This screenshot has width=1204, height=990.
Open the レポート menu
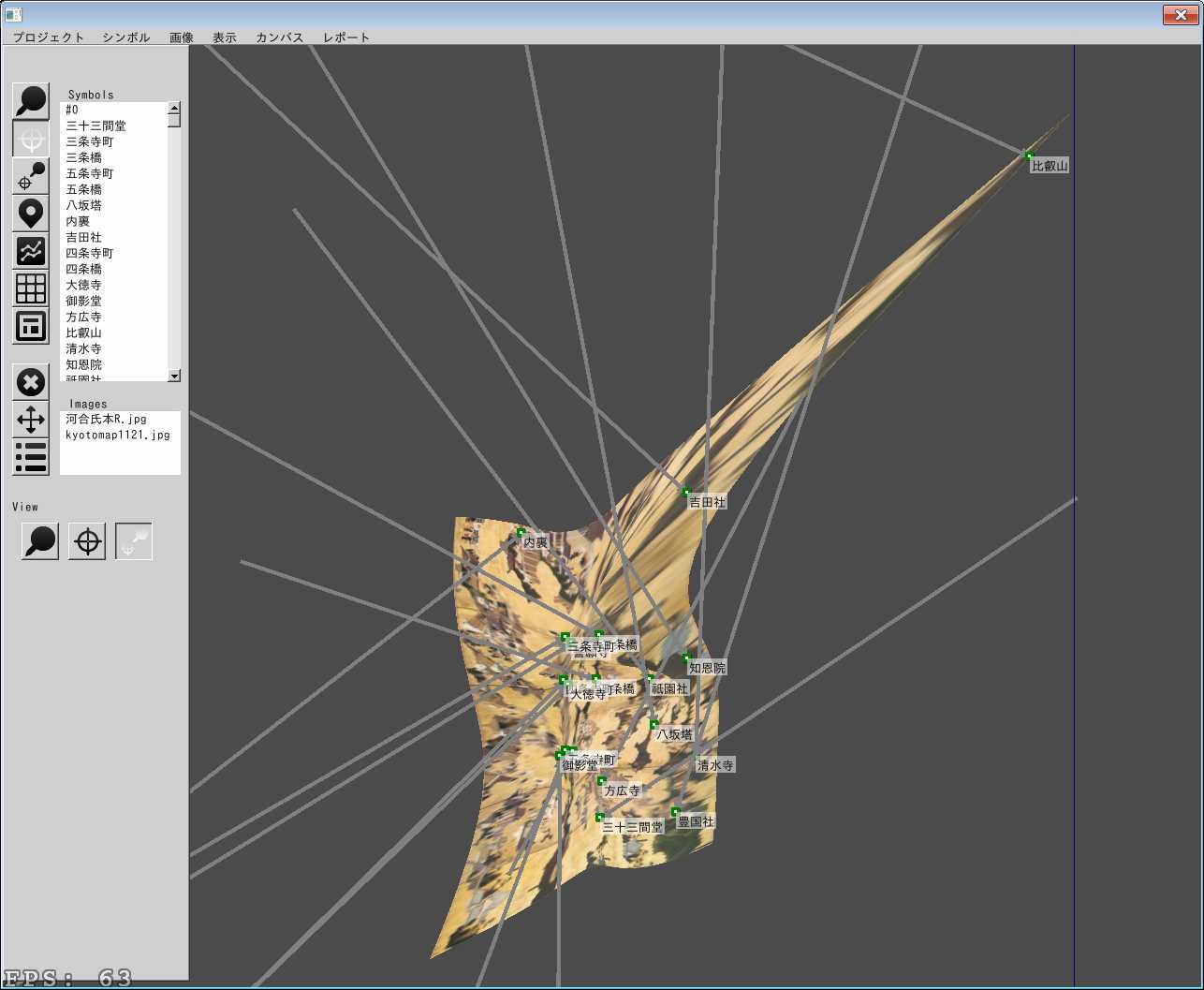(346, 37)
